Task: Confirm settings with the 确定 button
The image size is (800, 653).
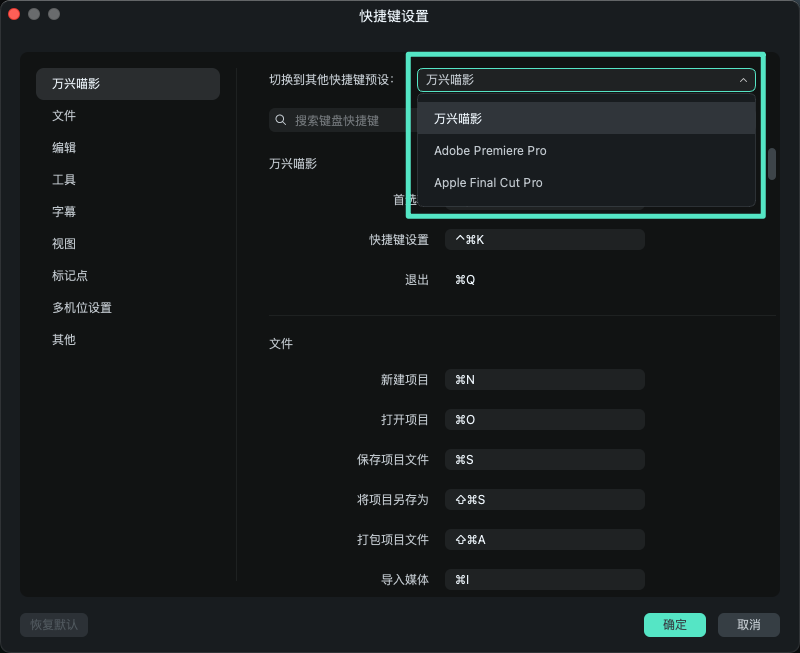Action: tap(674, 624)
